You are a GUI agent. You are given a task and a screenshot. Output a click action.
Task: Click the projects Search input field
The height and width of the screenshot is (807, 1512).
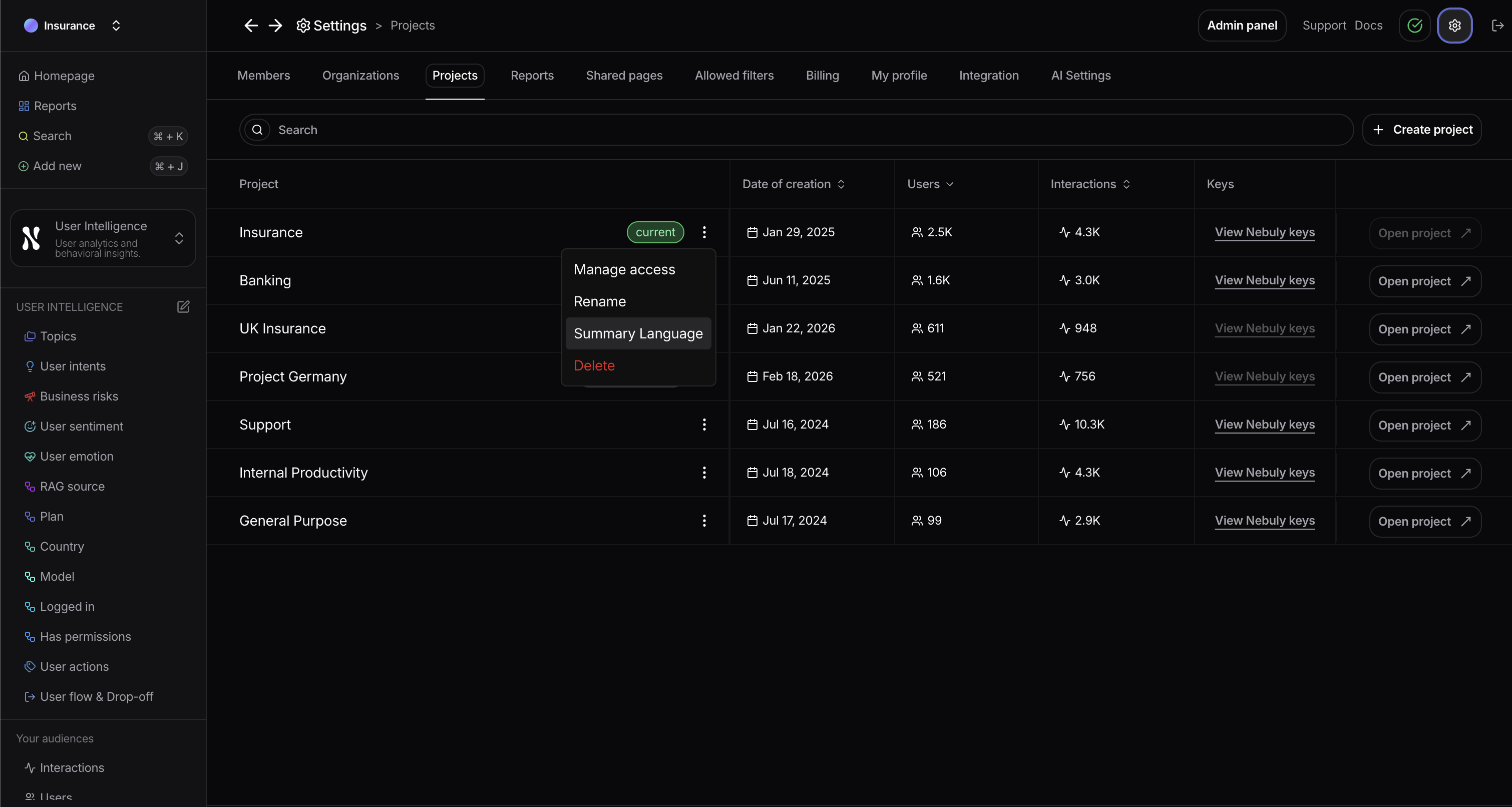[810, 130]
